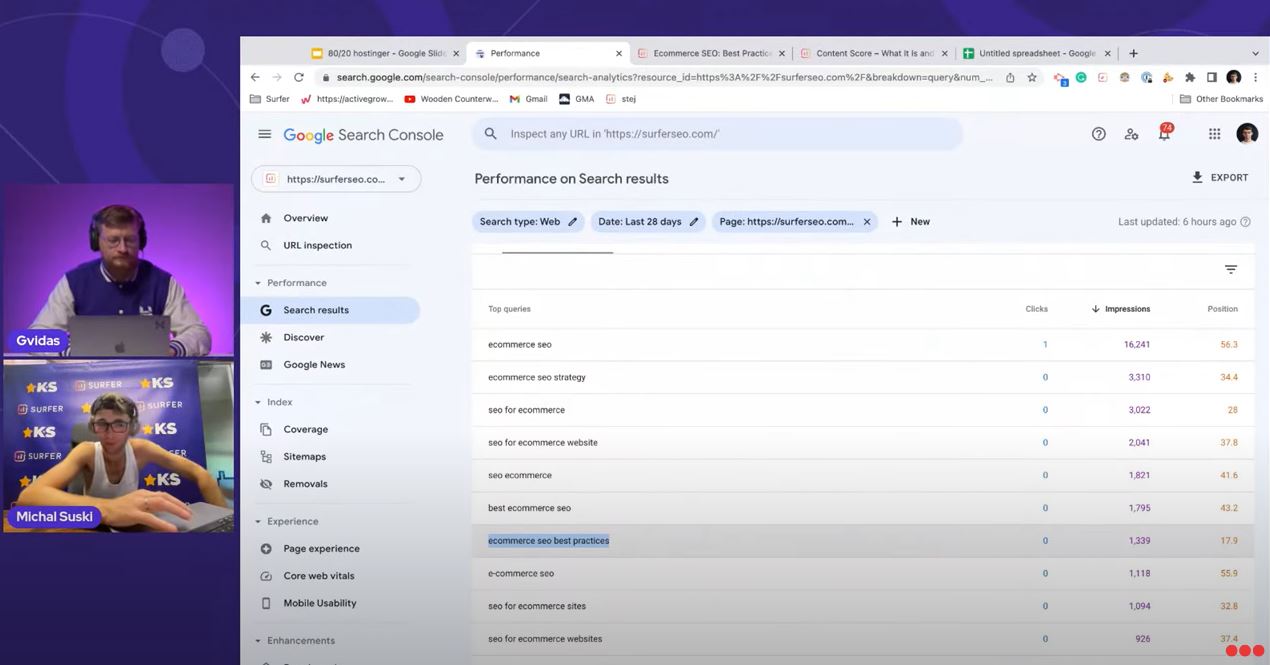The height and width of the screenshot is (665, 1270).
Task: Select the query "best ecommerce seo"
Action: [x=529, y=508]
